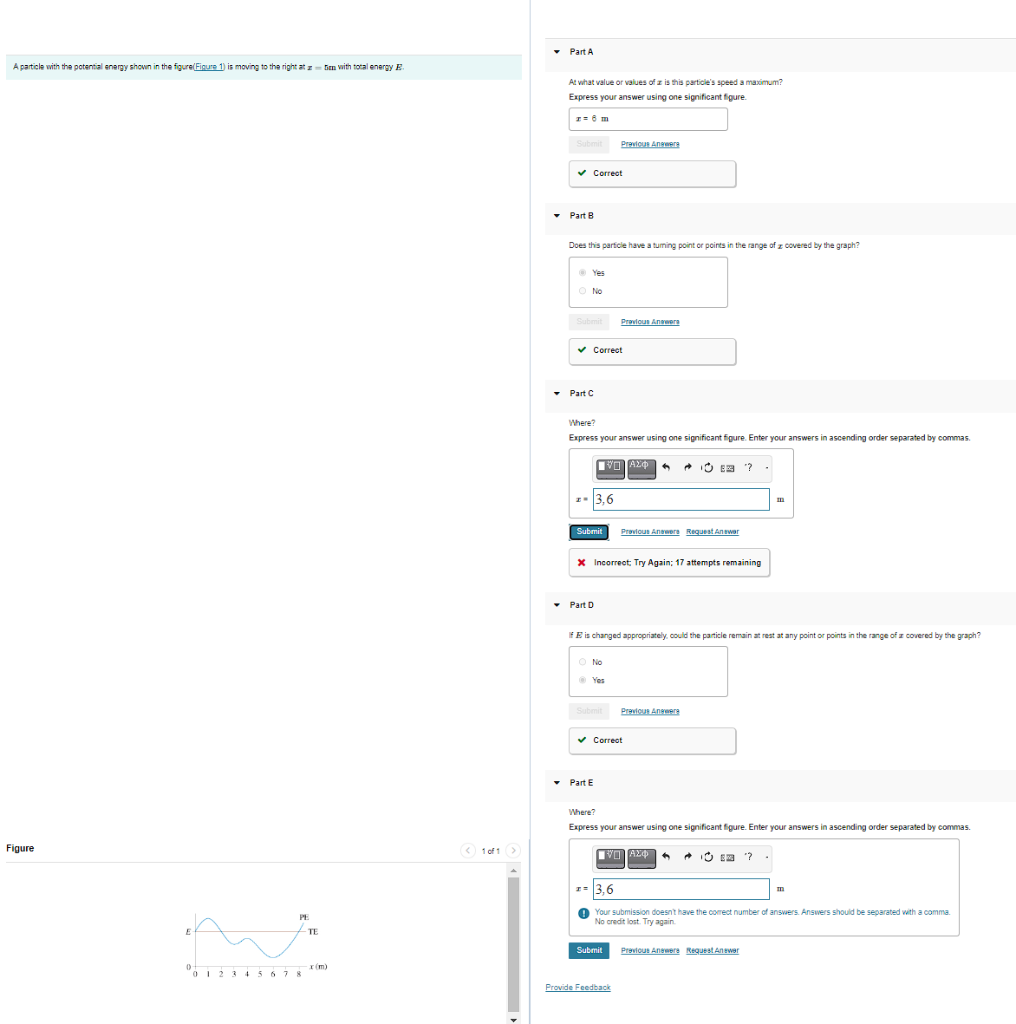Click reset icon in Part E toolbar
The height and width of the screenshot is (1024, 1016).
(x=707, y=857)
